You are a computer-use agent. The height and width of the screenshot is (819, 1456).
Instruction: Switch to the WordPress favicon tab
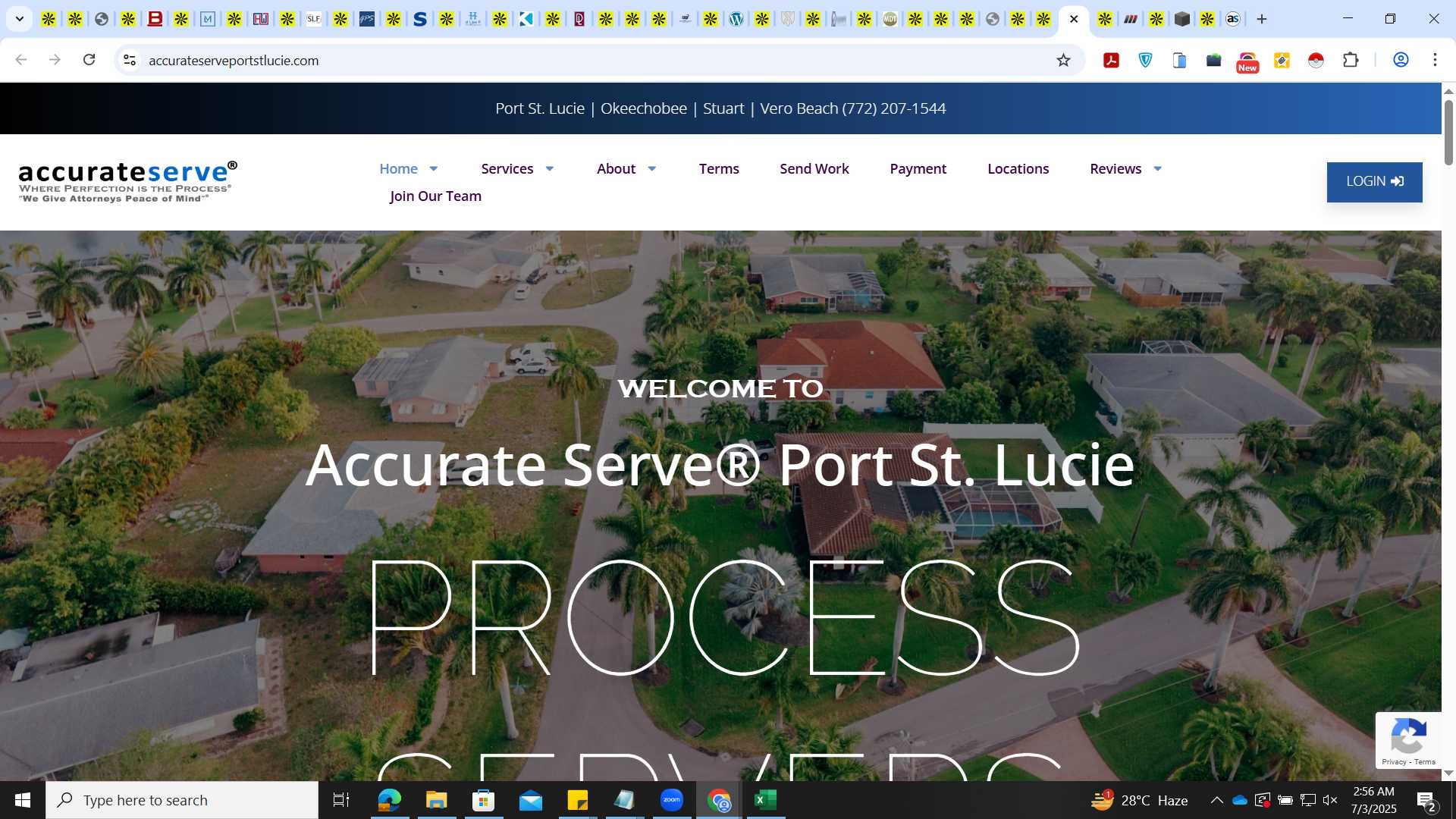coord(736,19)
